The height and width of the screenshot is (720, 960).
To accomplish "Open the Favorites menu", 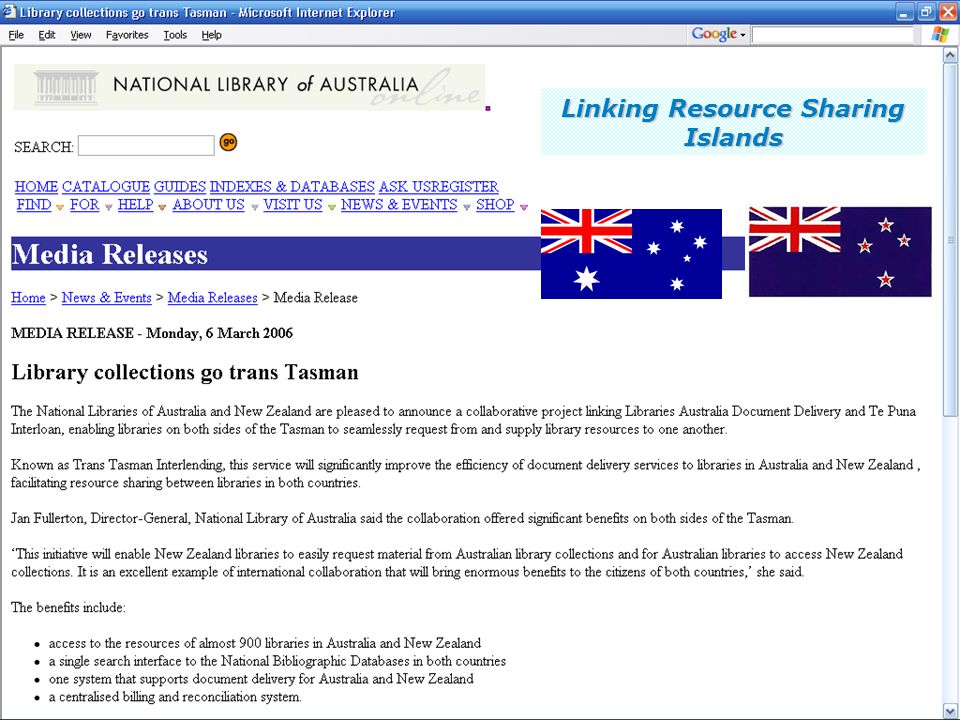I will pos(127,35).
